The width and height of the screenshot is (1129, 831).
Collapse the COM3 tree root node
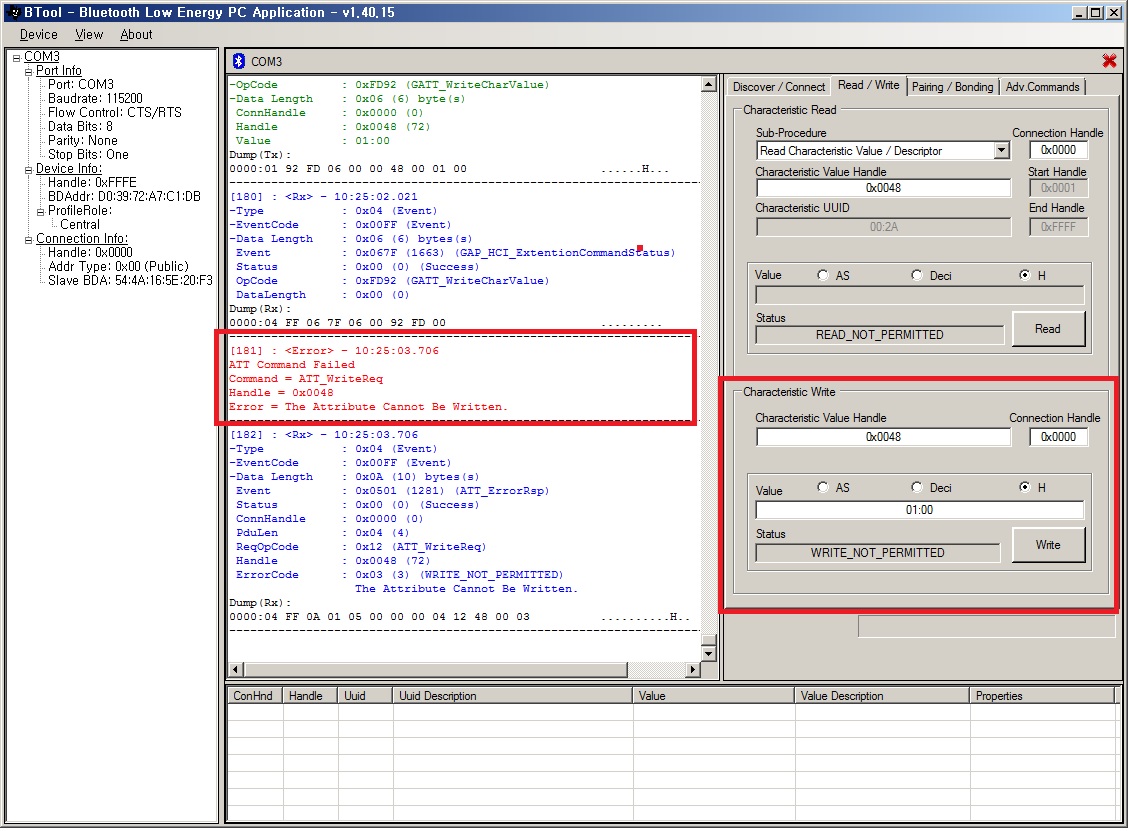coord(17,58)
